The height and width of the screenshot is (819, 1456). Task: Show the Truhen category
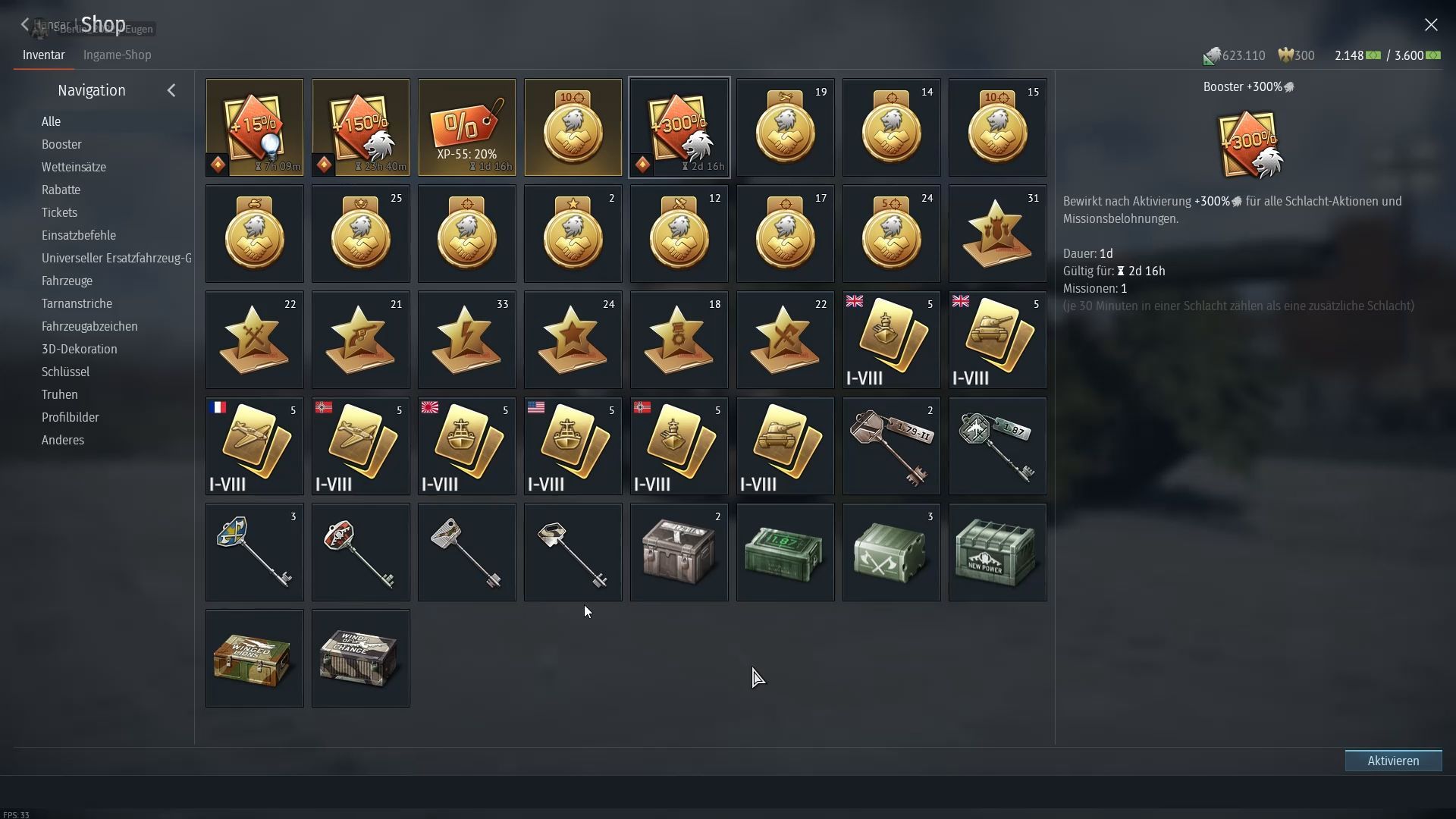tap(59, 394)
